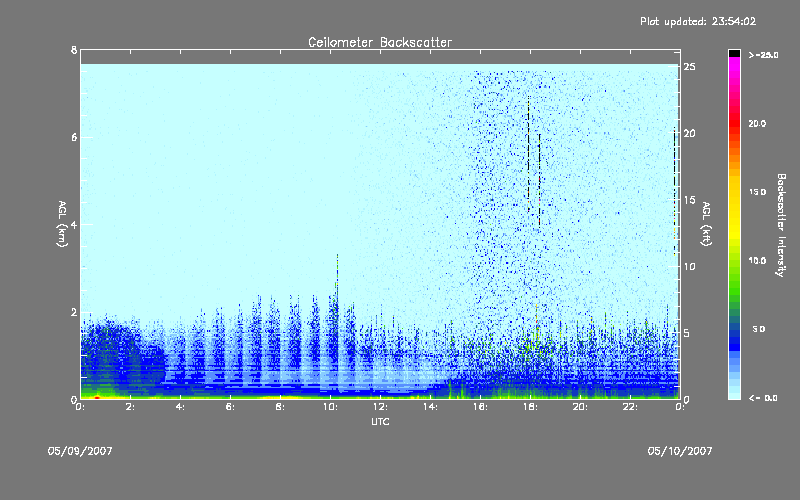Click the "2" tick on the km axis
Image resolution: width=800 pixels, height=500 pixels.
[x=74, y=312]
